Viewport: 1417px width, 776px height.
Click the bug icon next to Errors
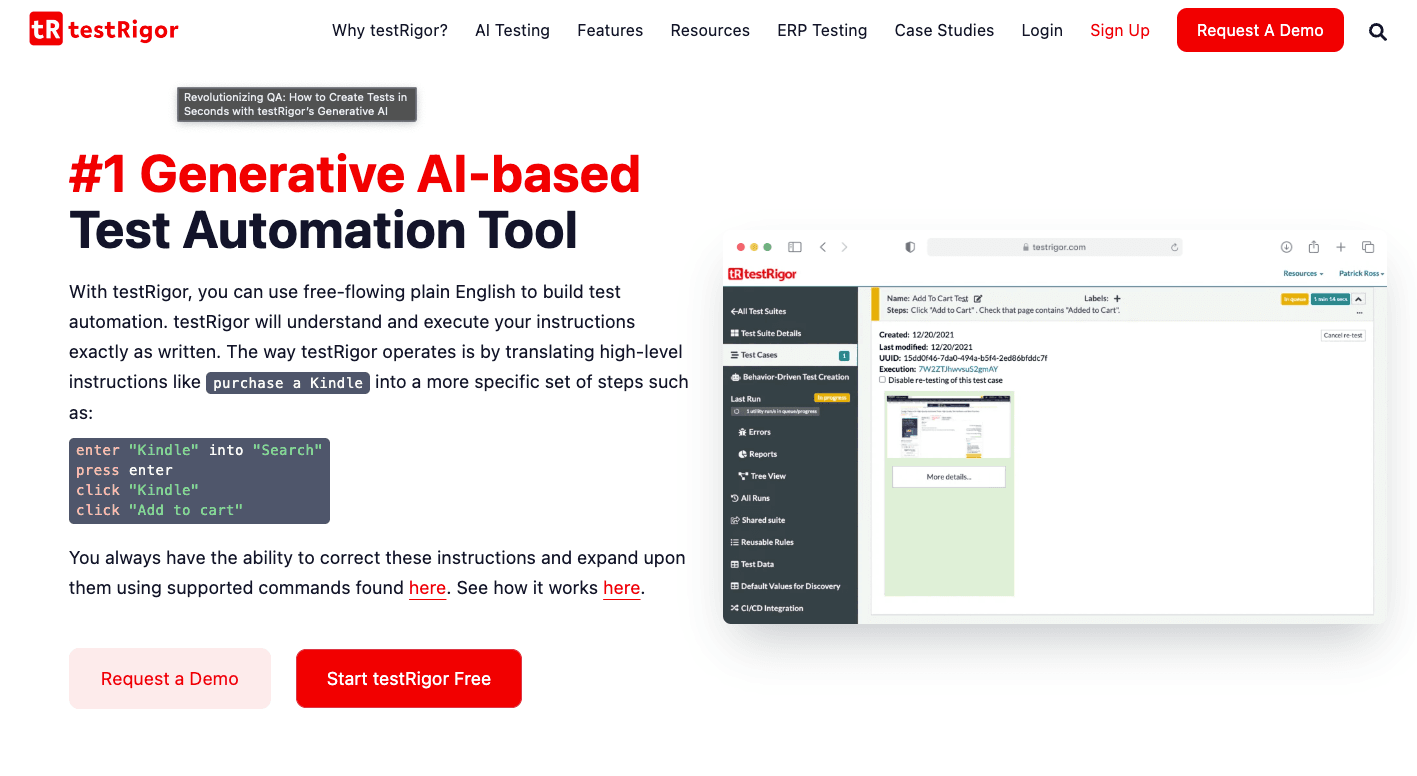[x=742, y=432]
